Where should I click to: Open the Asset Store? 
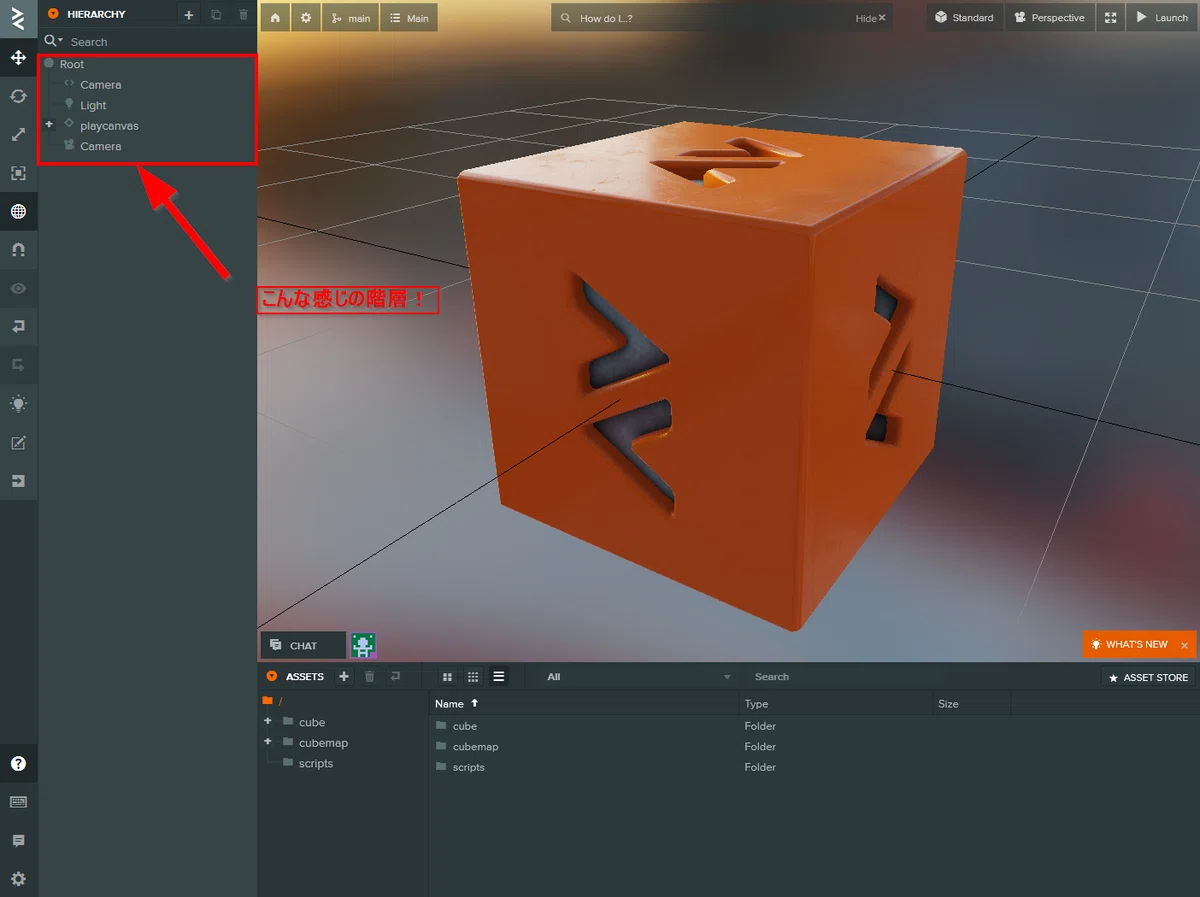click(1148, 677)
